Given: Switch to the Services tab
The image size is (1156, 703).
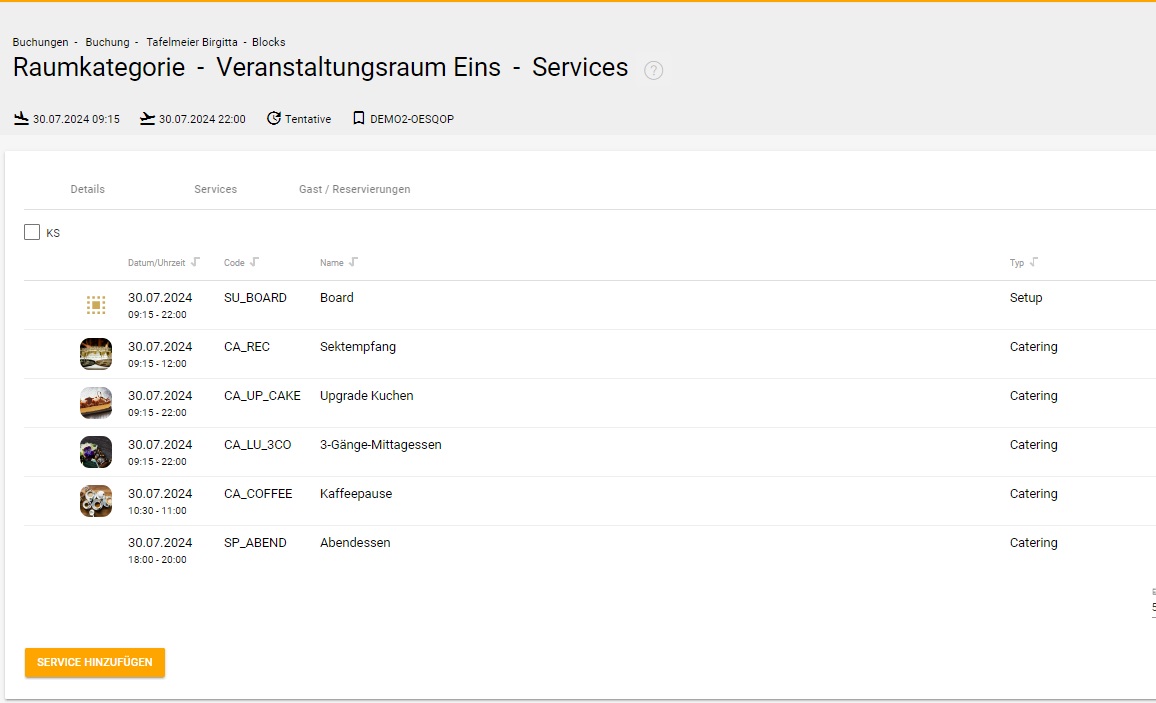Looking at the screenshot, I should click(215, 189).
